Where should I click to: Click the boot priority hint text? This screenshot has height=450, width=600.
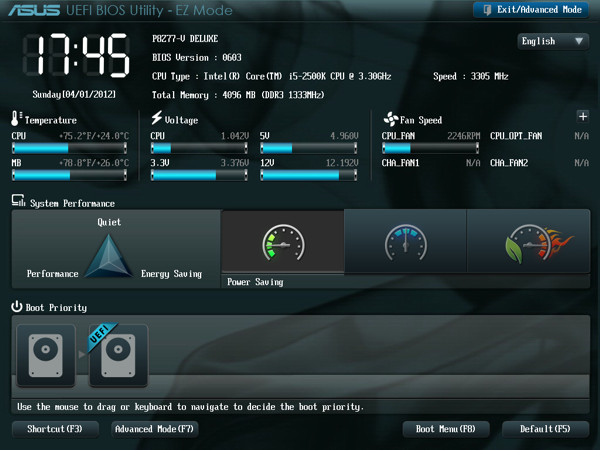coord(190,406)
